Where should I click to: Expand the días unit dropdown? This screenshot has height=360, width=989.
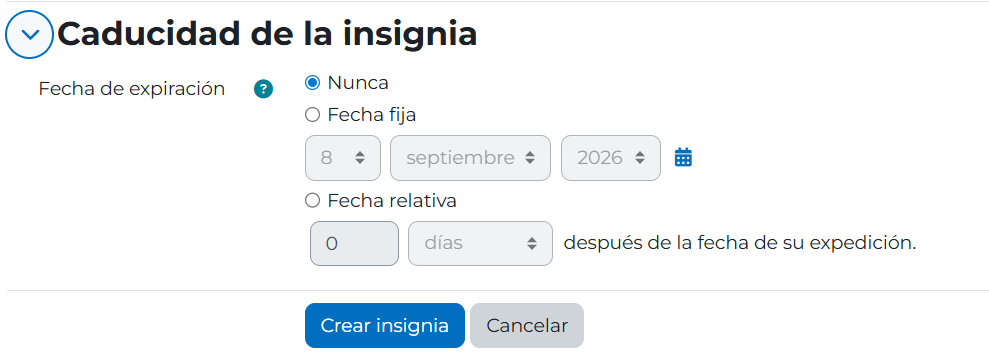click(481, 243)
